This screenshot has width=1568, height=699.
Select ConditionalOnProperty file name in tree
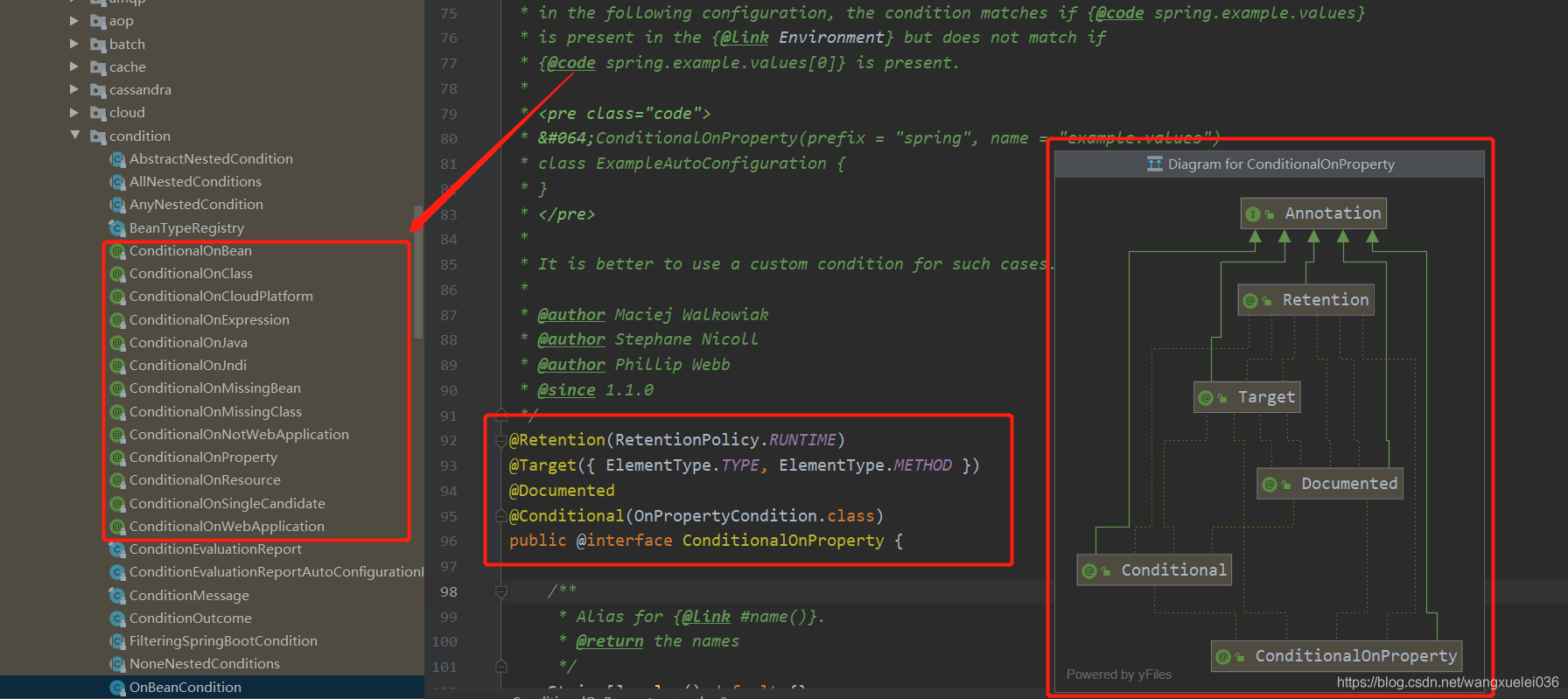(203, 457)
